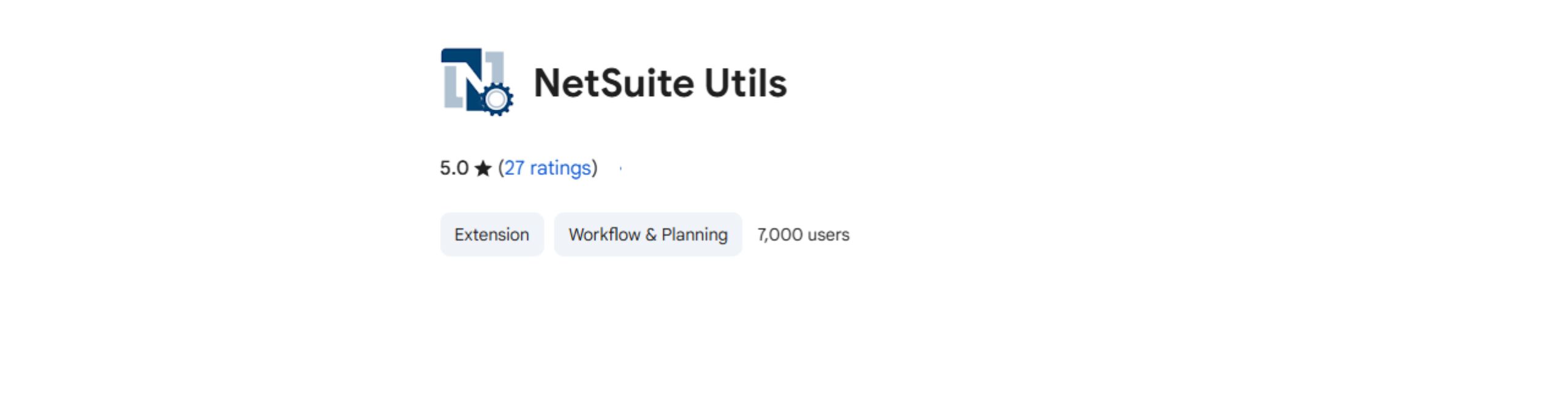Click the ampersand in Workflow & Planning
1568x394 pixels.
coord(650,234)
